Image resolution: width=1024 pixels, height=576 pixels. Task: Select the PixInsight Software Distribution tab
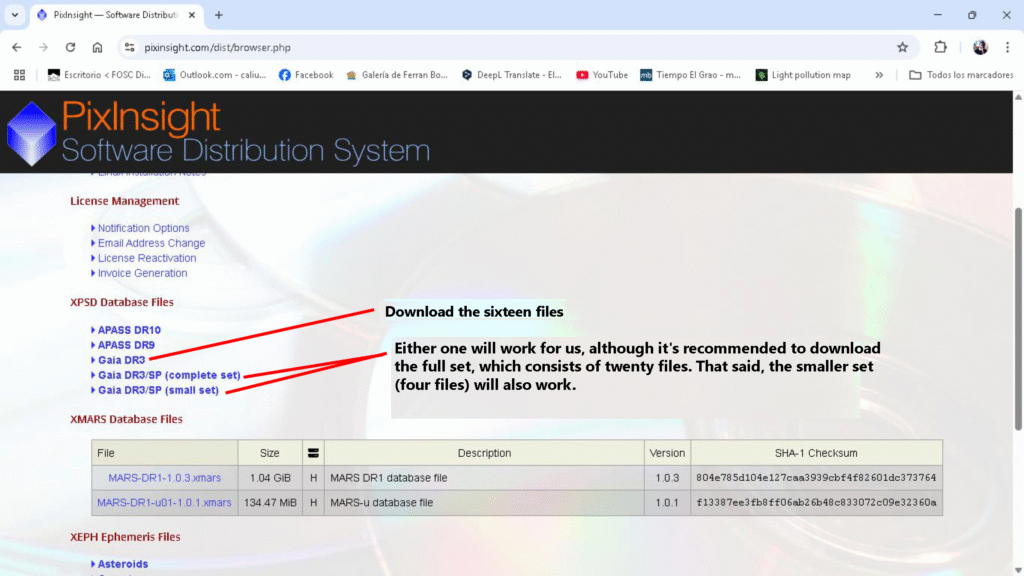(116, 15)
